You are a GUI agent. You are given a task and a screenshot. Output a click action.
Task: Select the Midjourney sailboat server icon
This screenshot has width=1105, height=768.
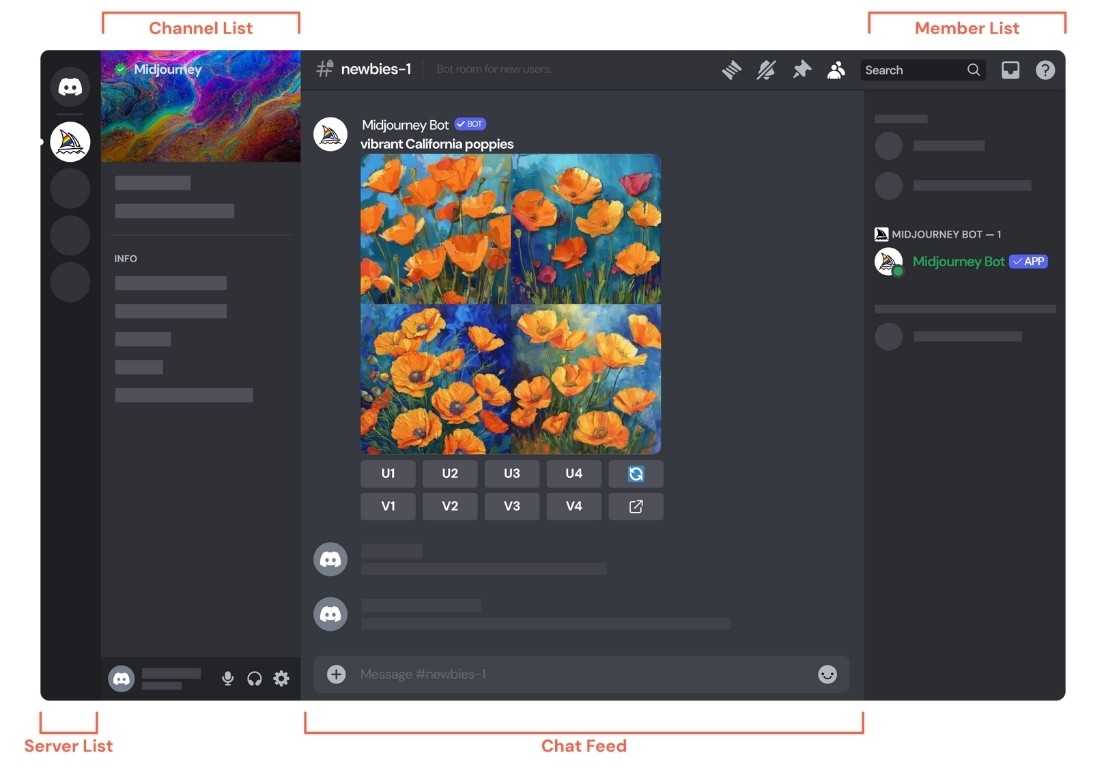(x=70, y=142)
